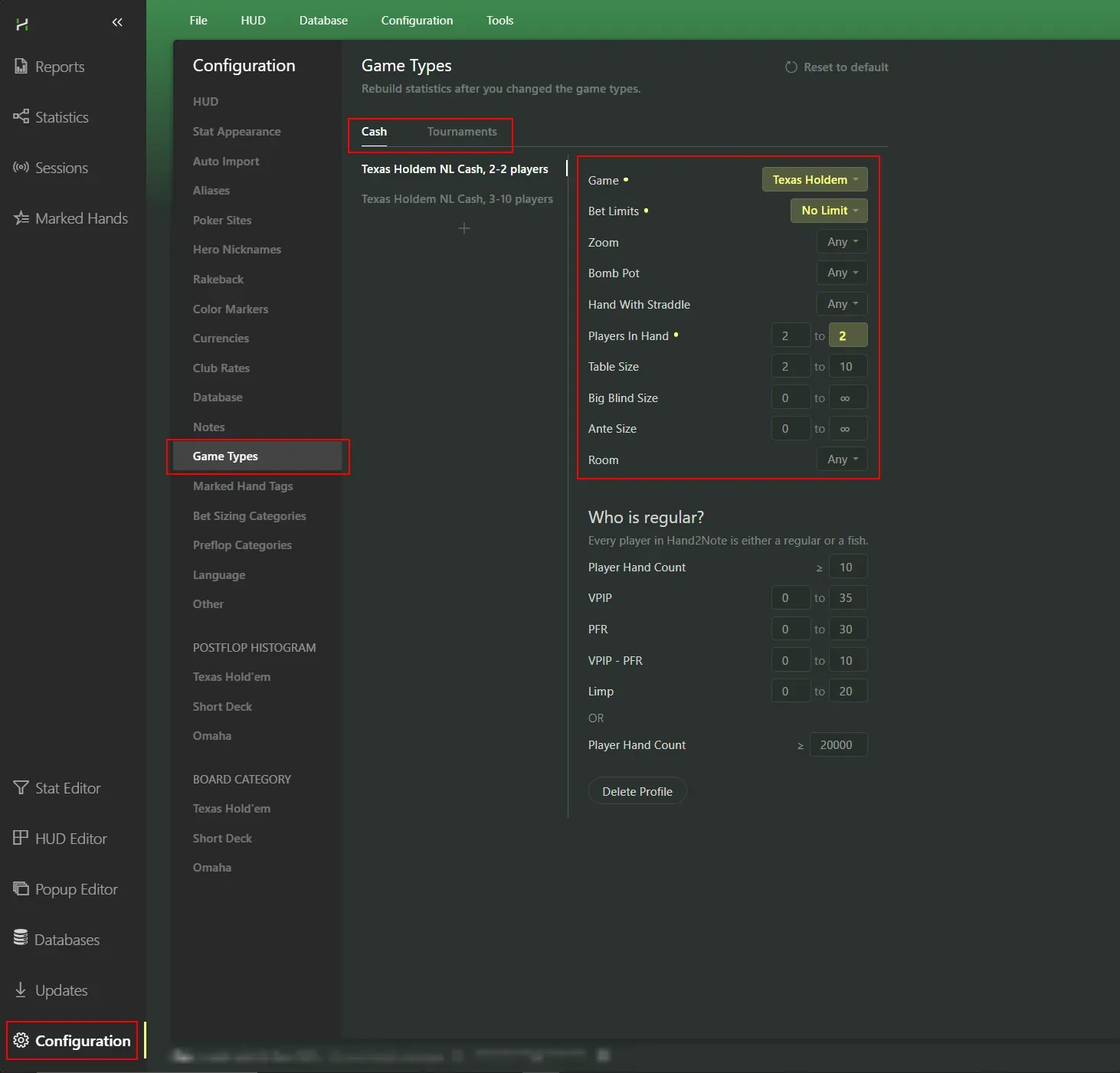Click the Marked Hands star icon
Screen dimensions: 1120x1073
point(21,218)
